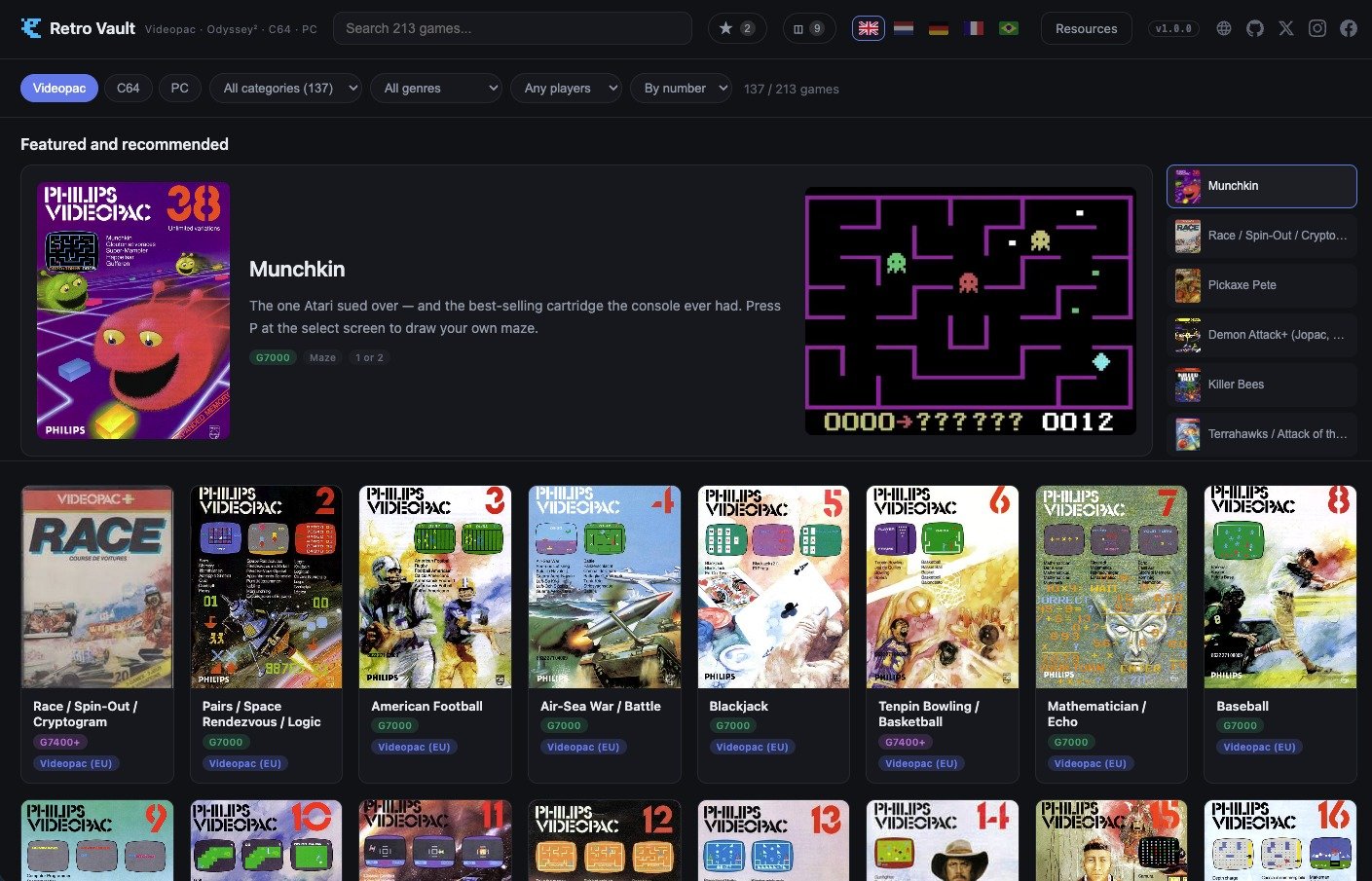Click 'Videopac (EU)' tag under Blackjack
This screenshot has width=1372, height=881.
coord(752,747)
